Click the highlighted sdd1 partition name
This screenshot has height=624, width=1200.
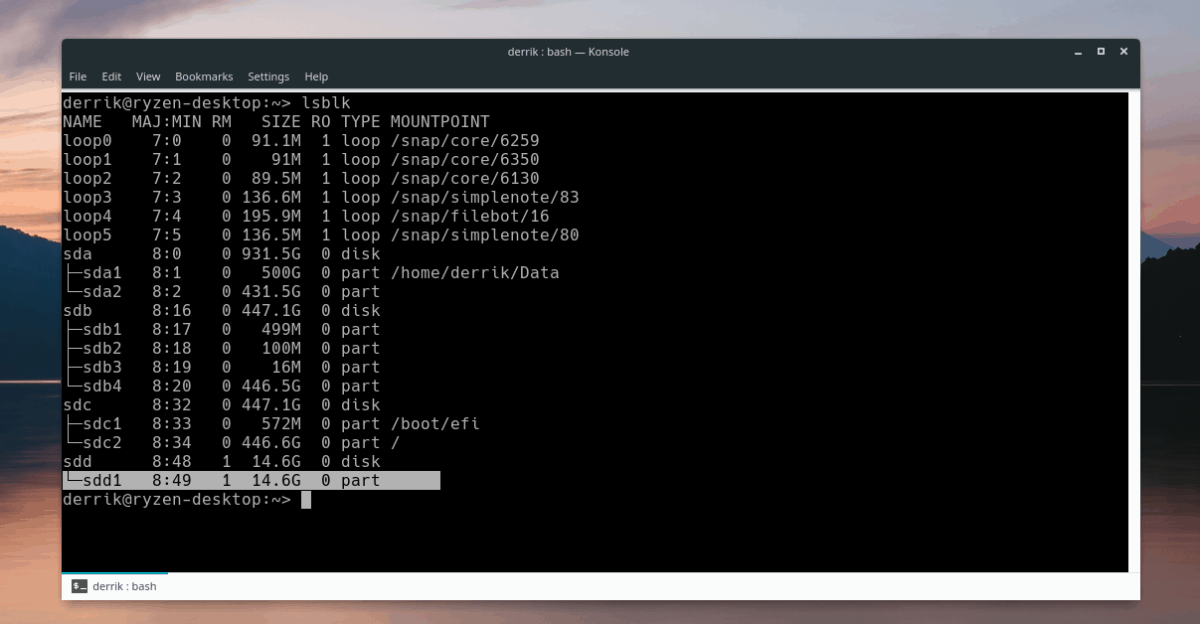tap(102, 480)
